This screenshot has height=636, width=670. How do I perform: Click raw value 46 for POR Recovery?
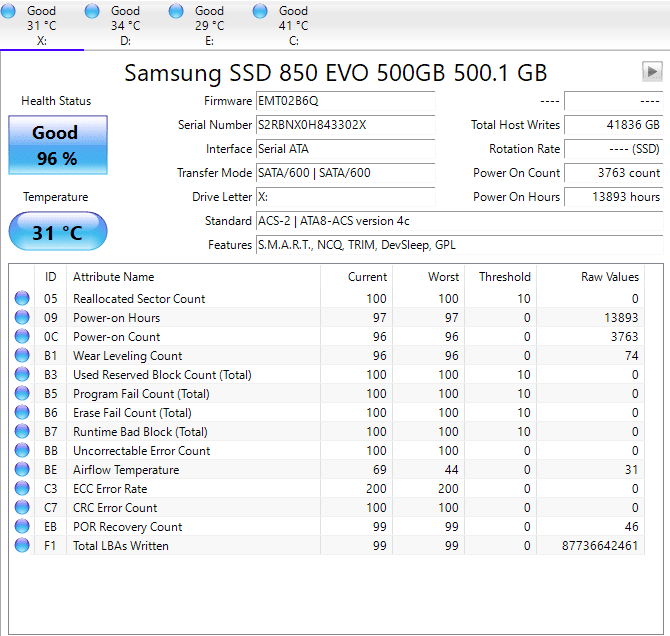632,527
